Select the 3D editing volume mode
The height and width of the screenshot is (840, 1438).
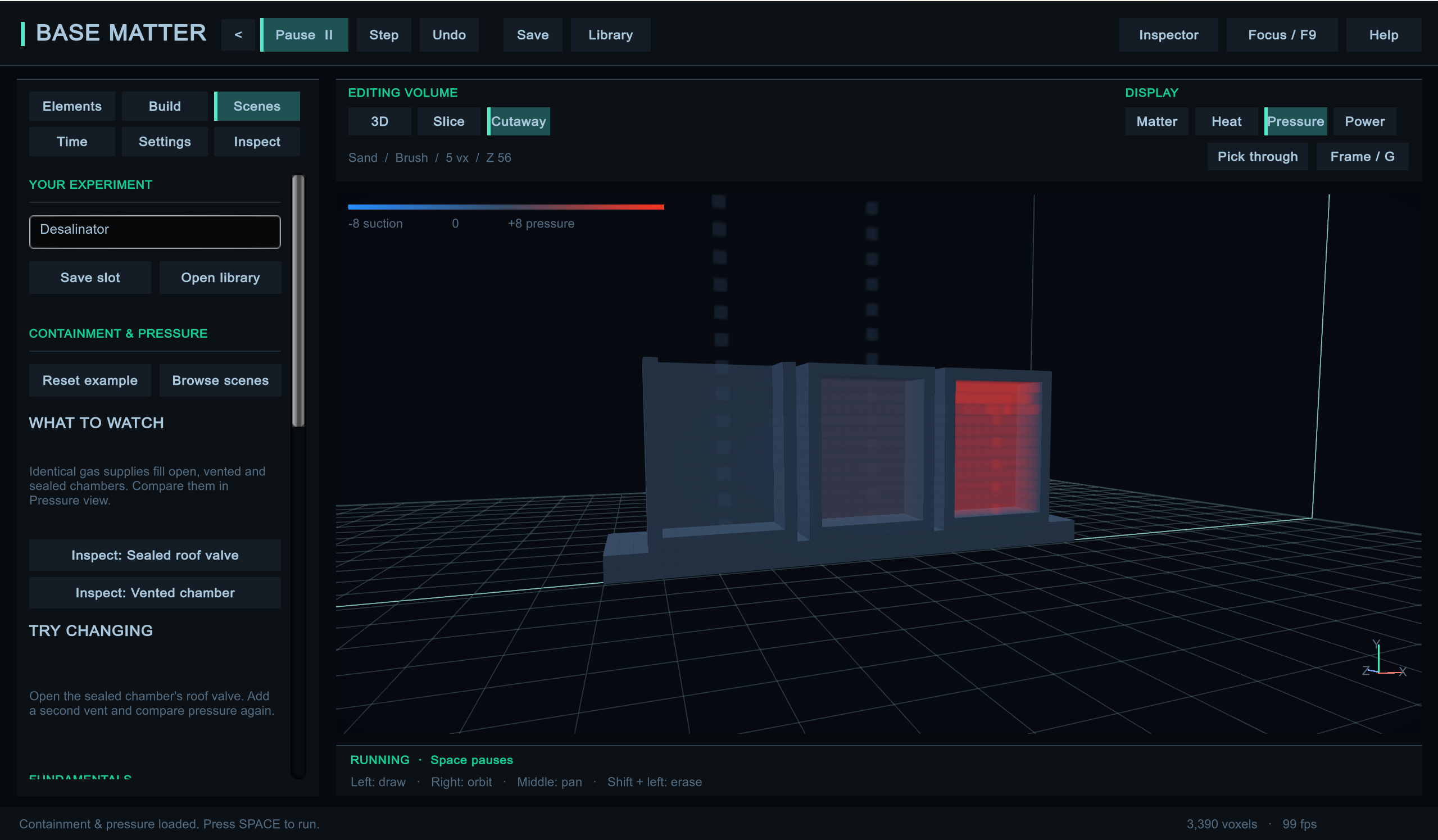[x=379, y=121]
